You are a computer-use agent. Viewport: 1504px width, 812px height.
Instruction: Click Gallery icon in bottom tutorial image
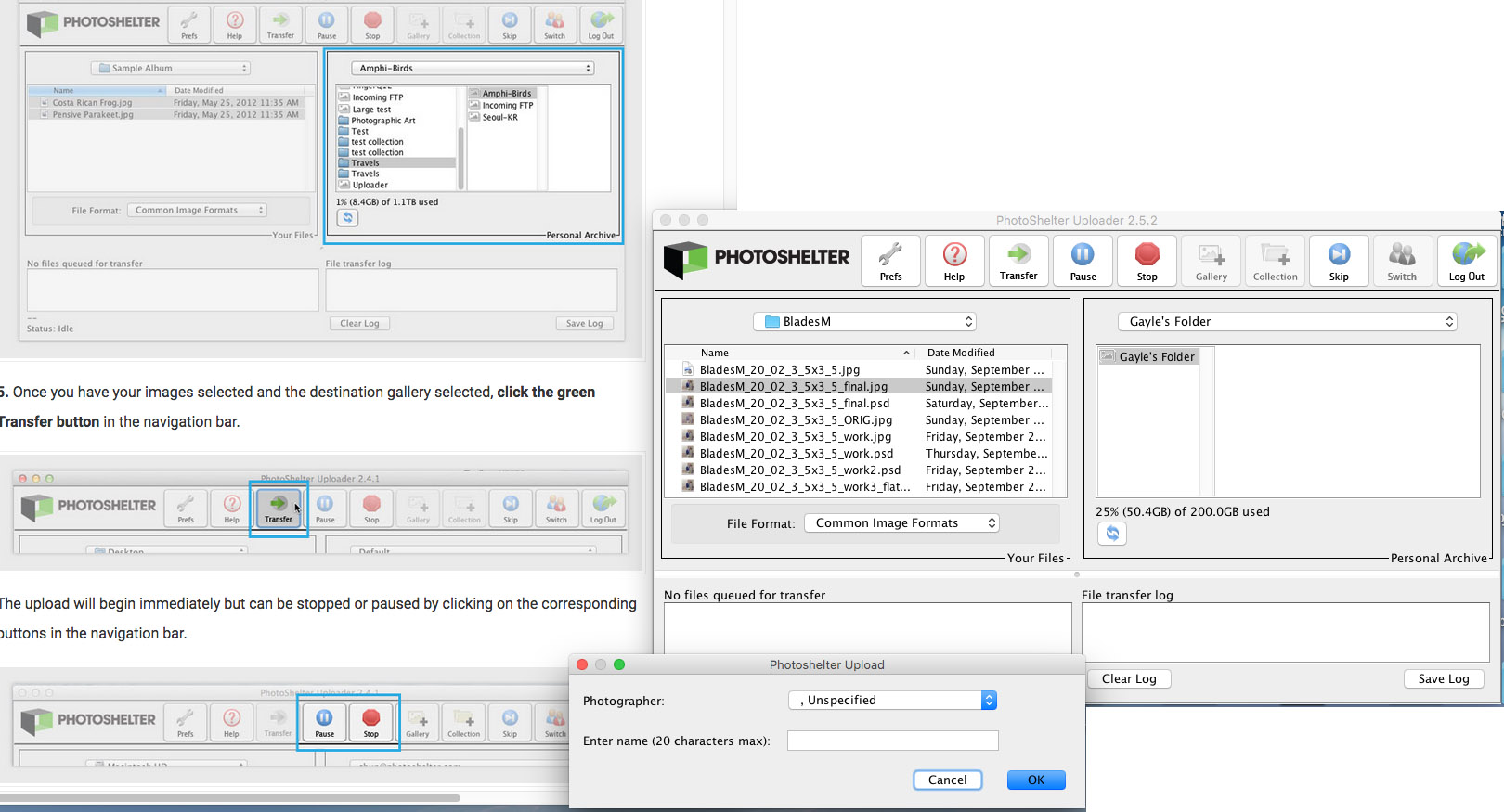pyautogui.click(x=418, y=722)
